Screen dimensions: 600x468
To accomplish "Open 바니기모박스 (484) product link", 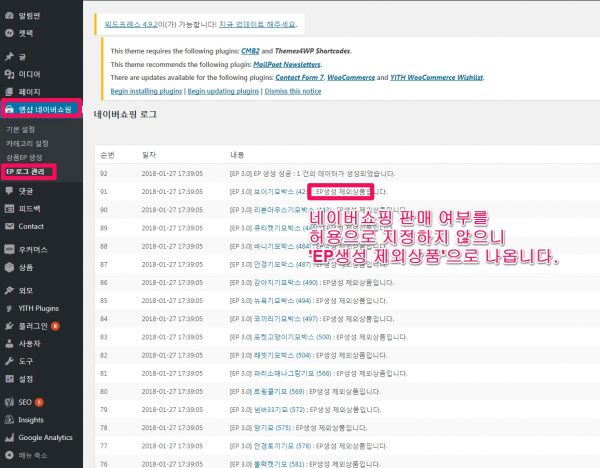I will click(x=282, y=246).
